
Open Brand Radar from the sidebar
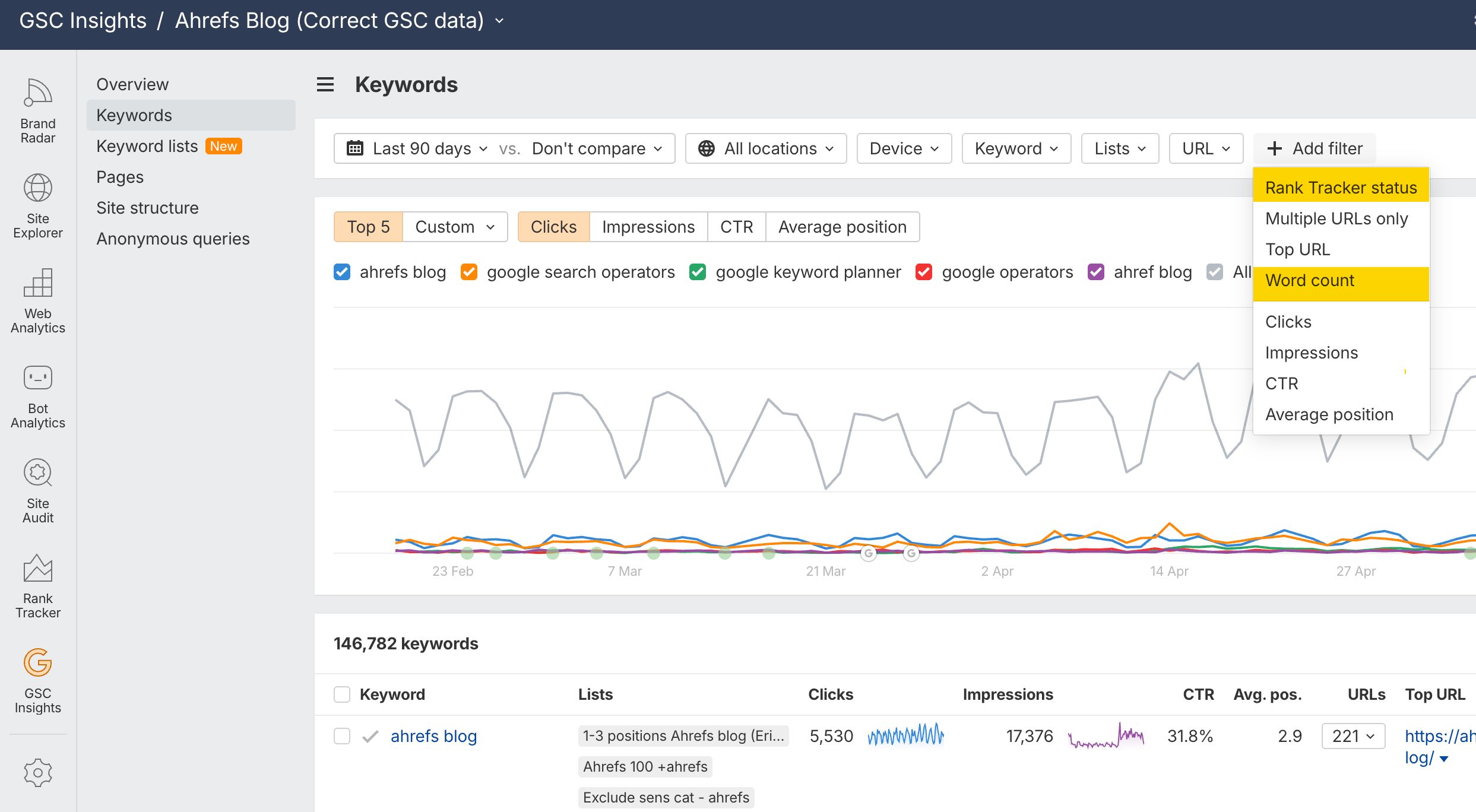pos(38,111)
